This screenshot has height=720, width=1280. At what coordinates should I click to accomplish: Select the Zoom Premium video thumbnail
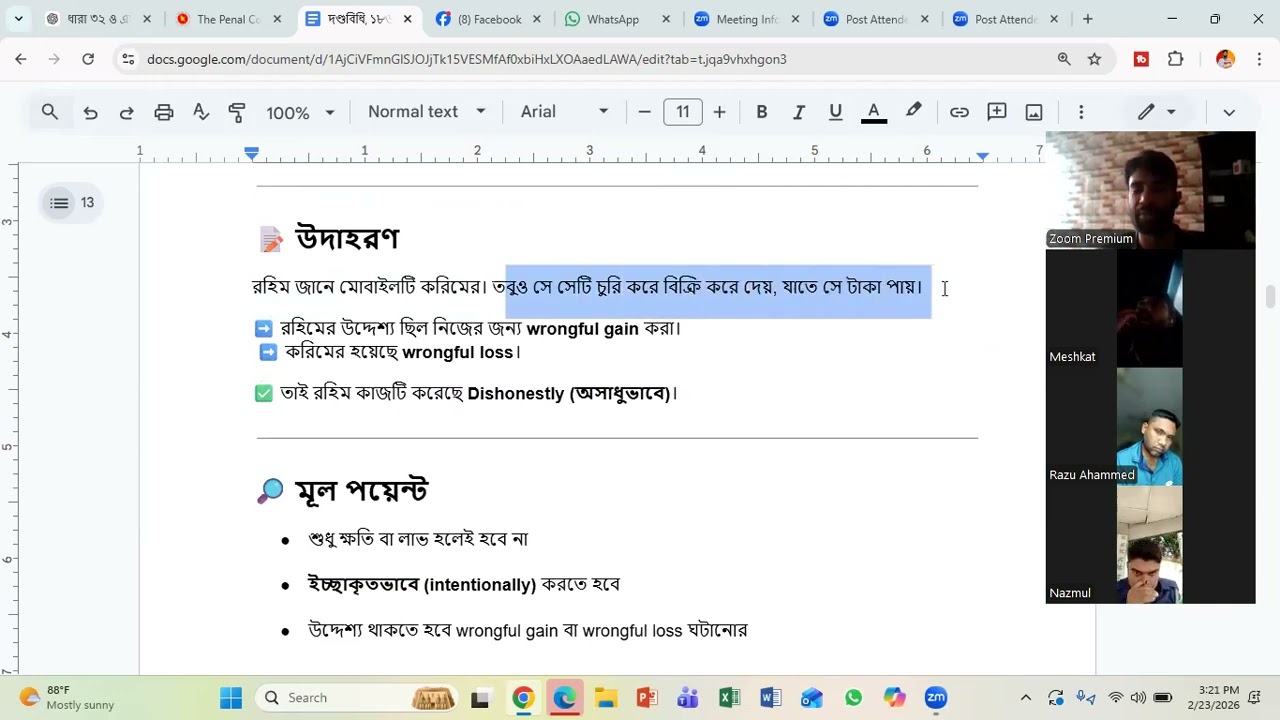tap(1150, 190)
